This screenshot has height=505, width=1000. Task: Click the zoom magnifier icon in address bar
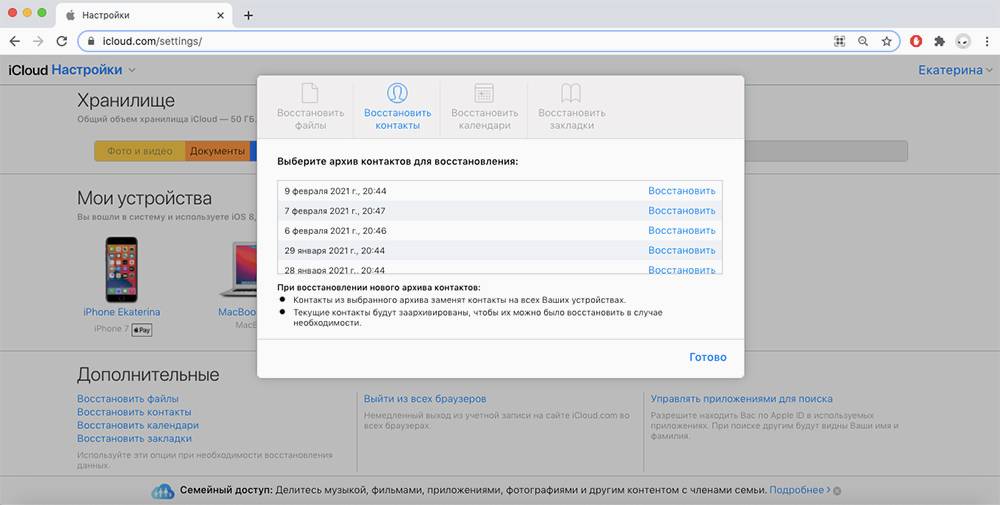pyautogui.click(x=863, y=42)
